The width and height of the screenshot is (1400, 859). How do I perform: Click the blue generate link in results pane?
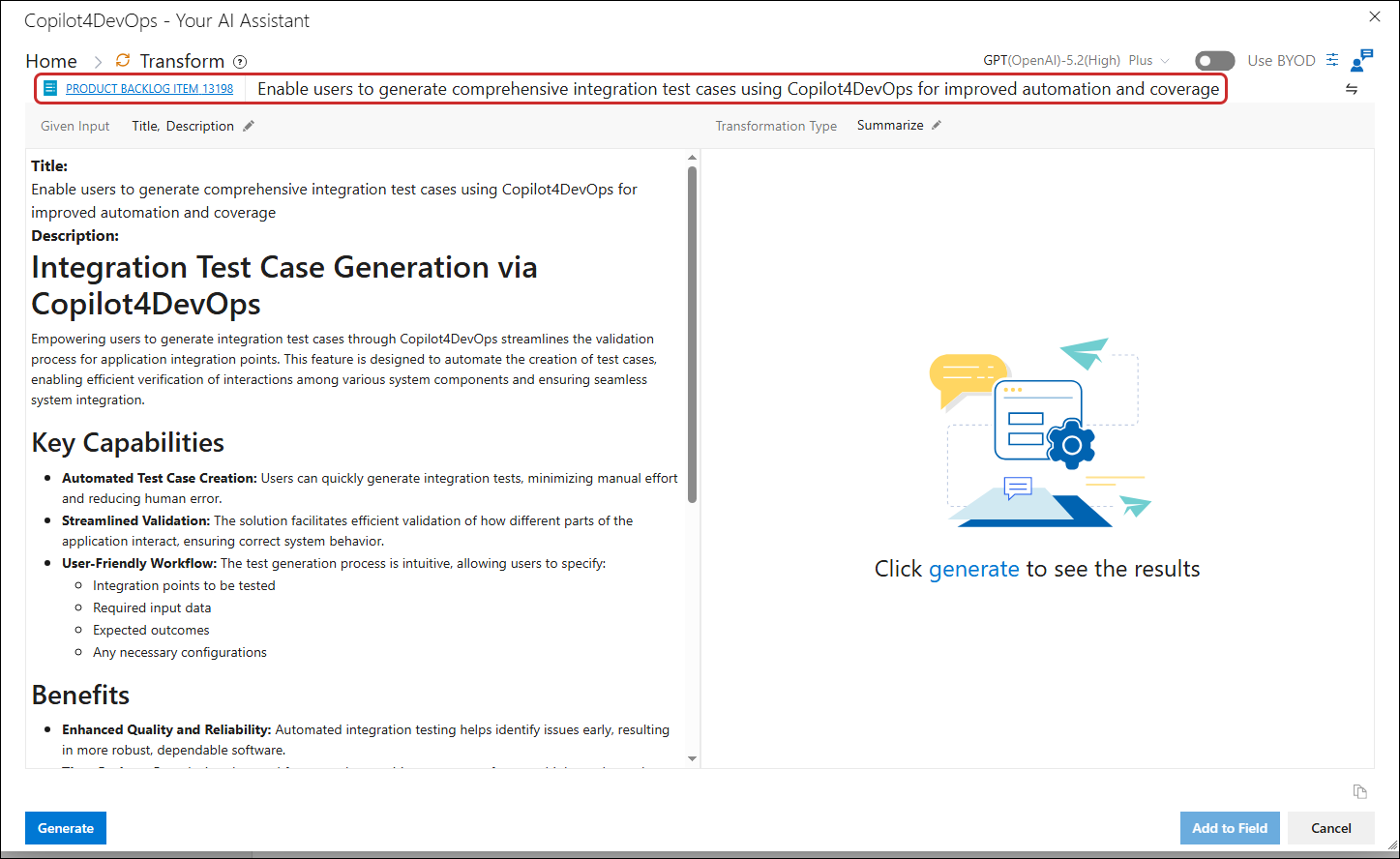974,569
